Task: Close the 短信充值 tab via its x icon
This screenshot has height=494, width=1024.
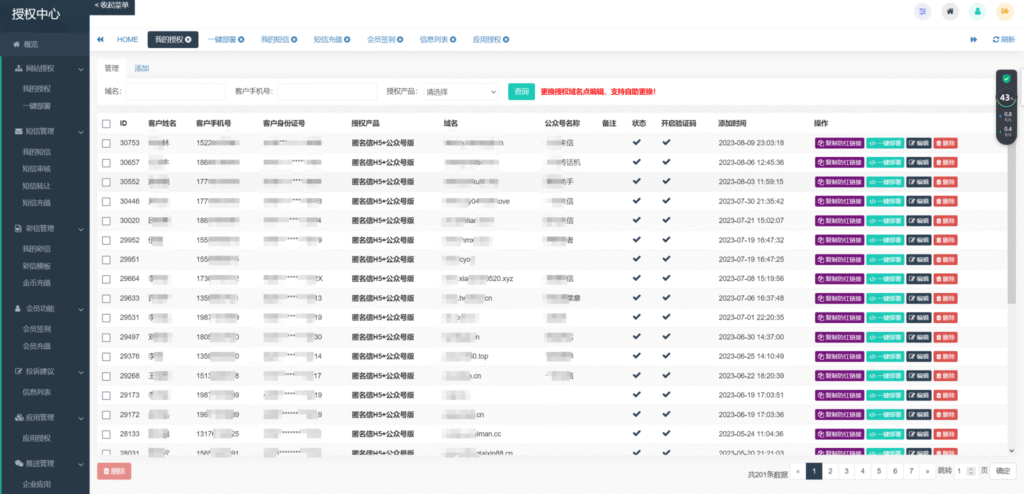Action: click(347, 39)
